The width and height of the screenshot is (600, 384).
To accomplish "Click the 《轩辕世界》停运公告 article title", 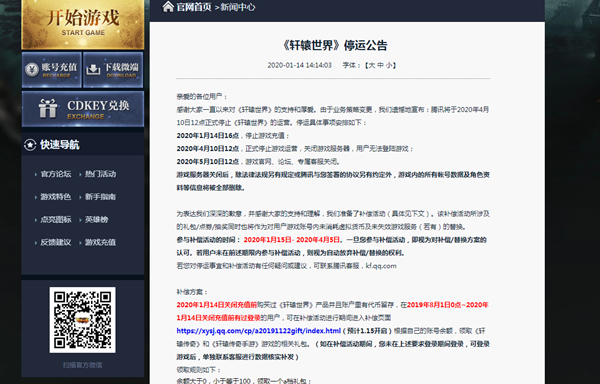I will (x=334, y=46).
